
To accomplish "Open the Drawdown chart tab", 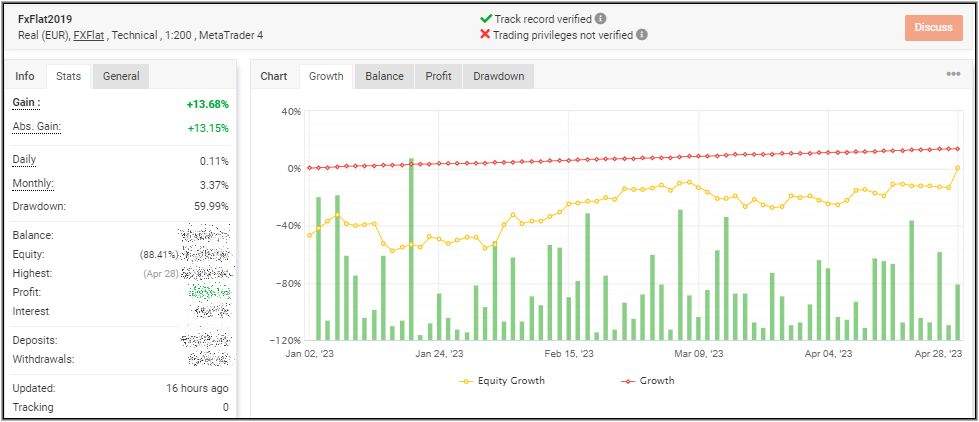I will click(x=498, y=76).
